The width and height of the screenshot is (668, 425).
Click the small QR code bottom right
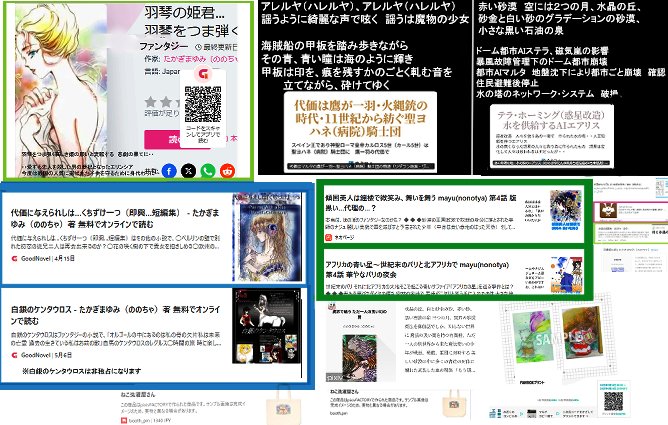click(613, 401)
